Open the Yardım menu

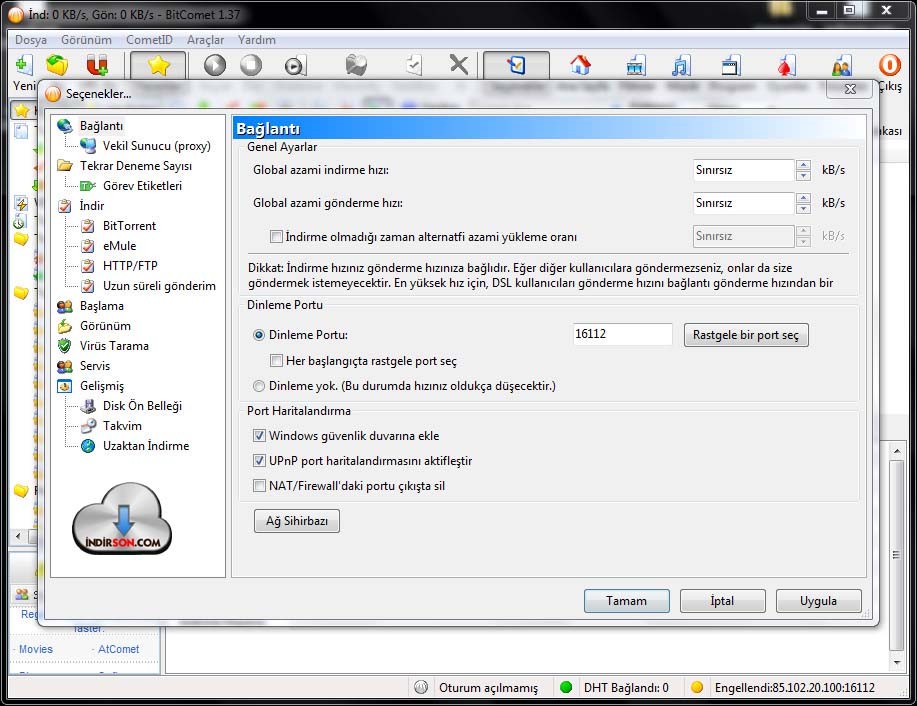(x=256, y=40)
